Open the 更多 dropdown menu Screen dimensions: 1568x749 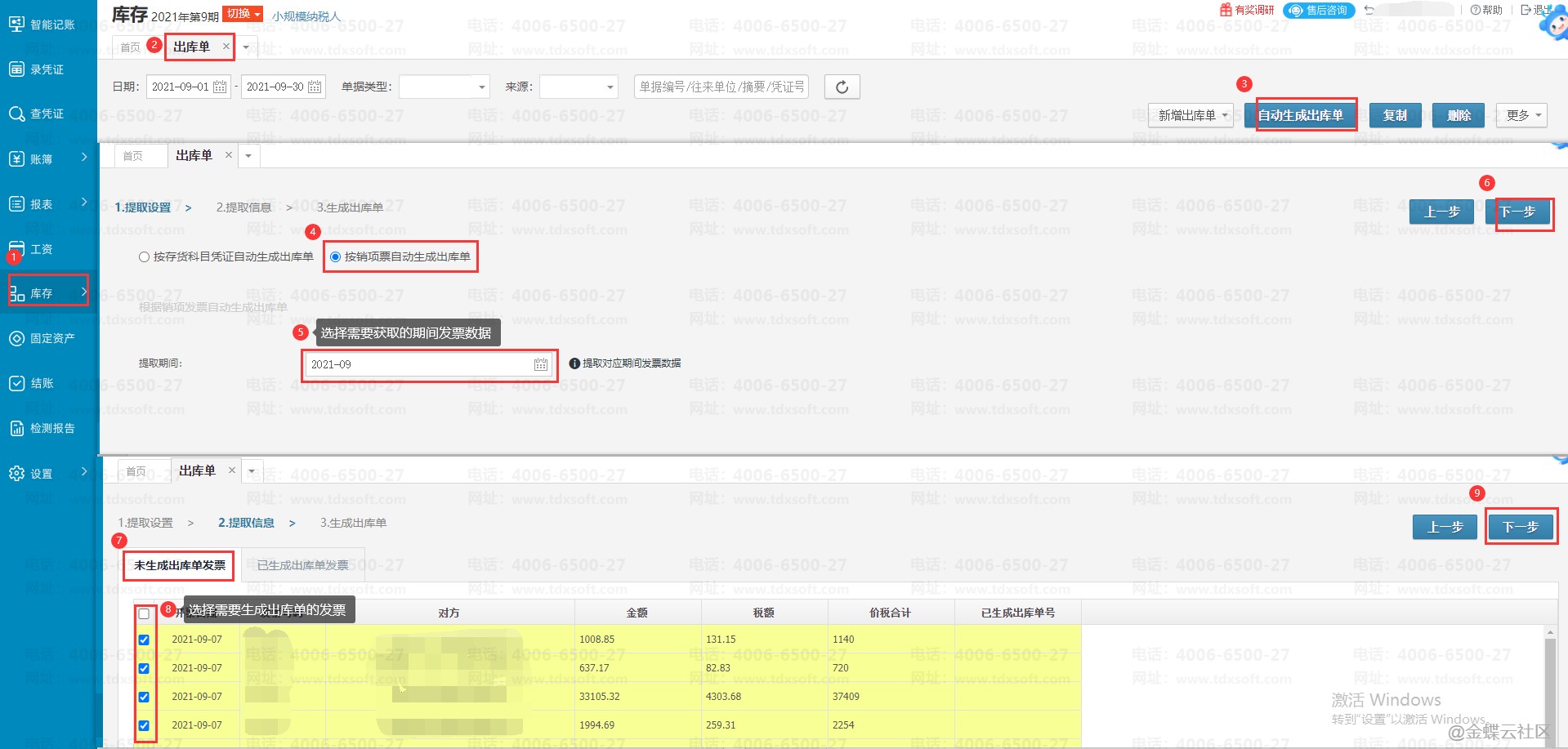pos(1522,115)
